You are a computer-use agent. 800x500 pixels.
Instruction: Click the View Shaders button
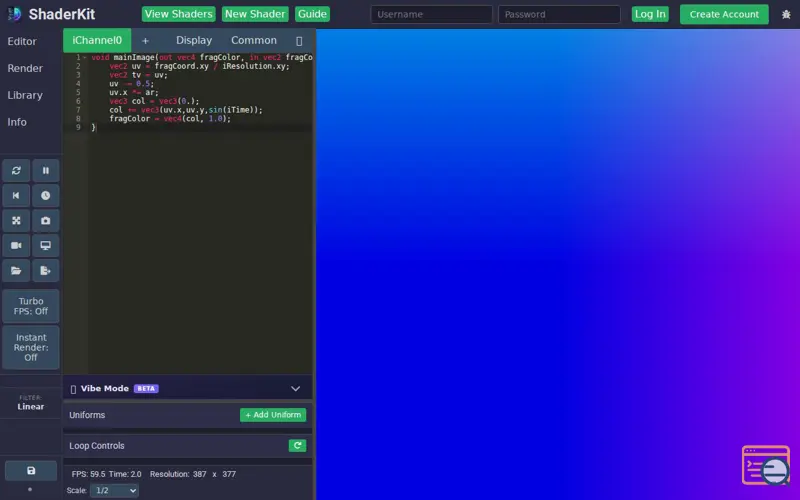[179, 14]
